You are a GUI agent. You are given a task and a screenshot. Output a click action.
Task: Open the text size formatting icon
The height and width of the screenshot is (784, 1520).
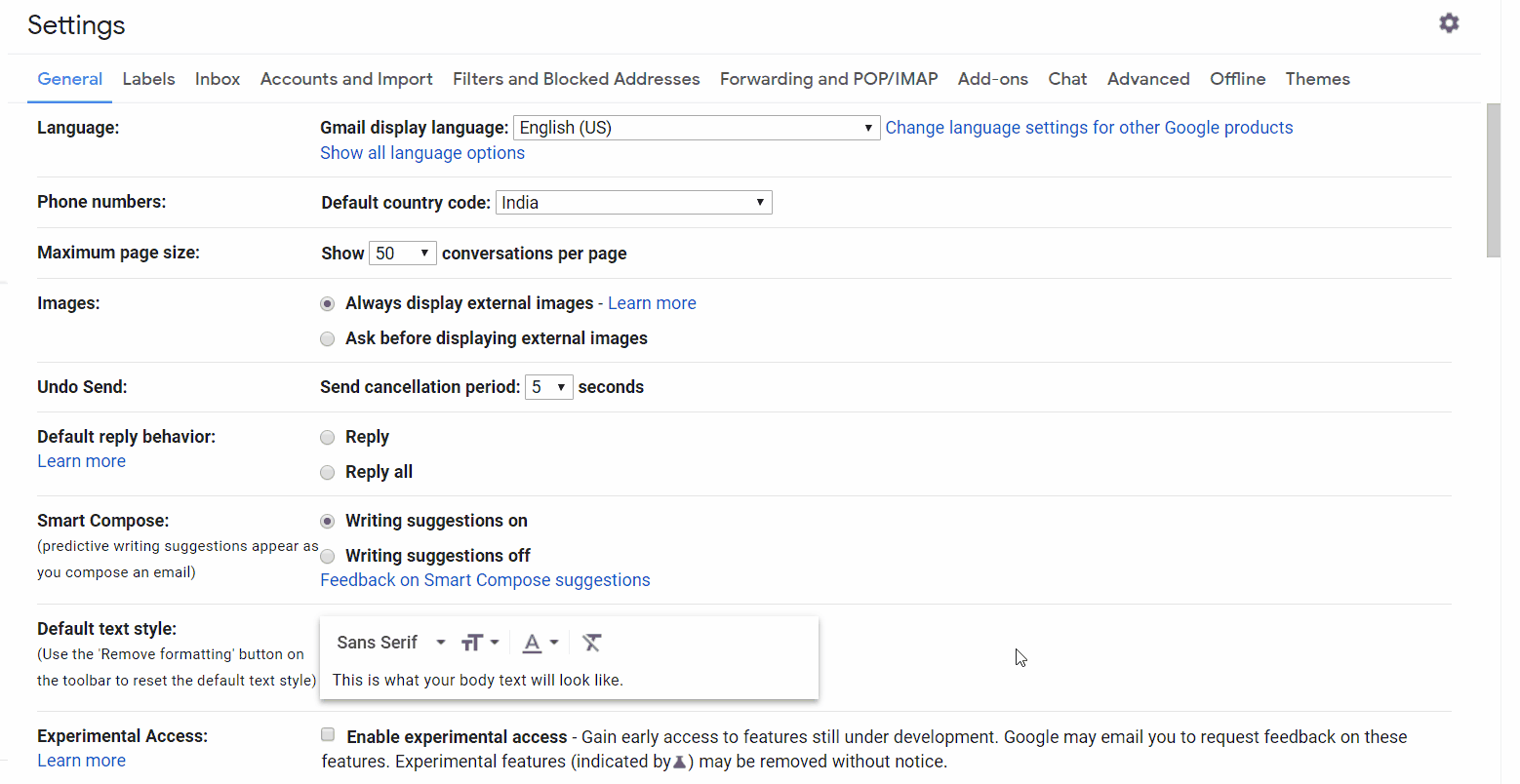(x=480, y=643)
